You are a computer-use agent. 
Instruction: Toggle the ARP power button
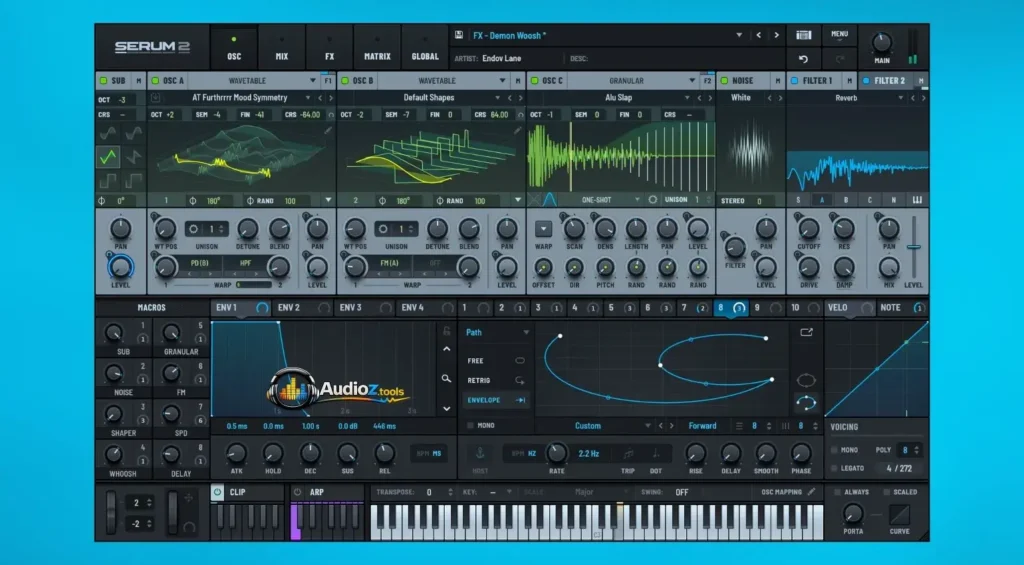tap(297, 492)
